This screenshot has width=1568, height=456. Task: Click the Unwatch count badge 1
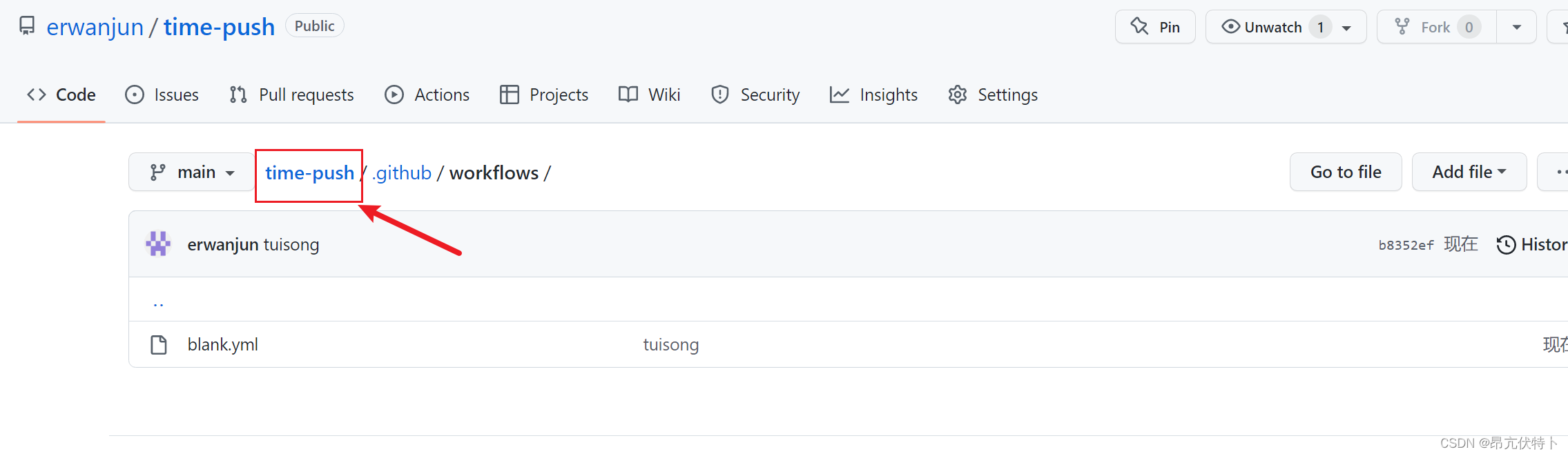pos(1321,27)
